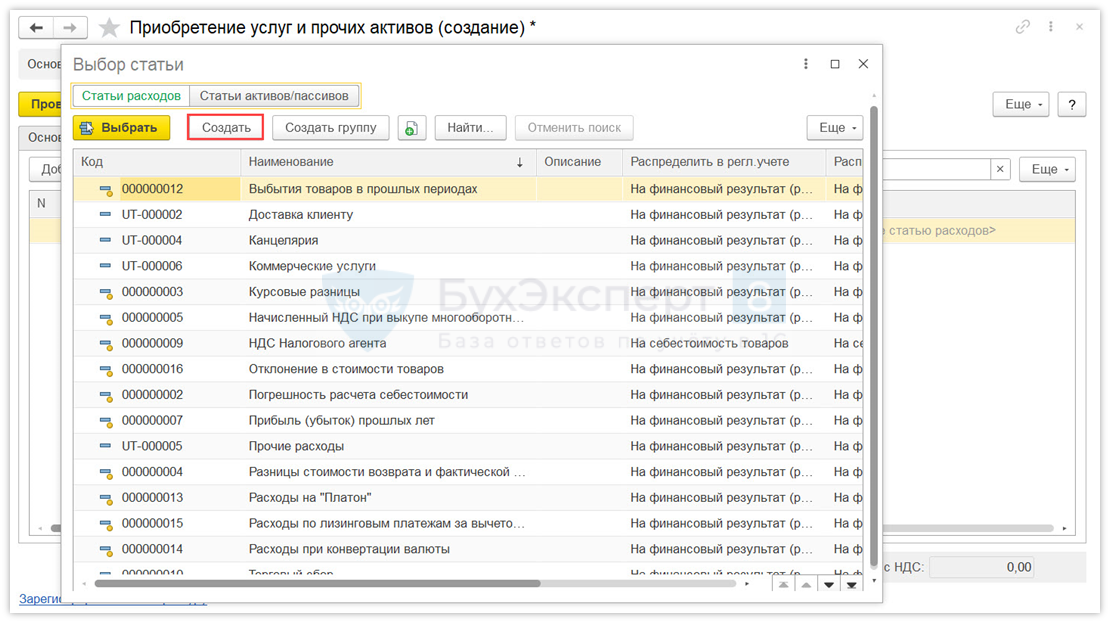Screen dimensions: 1110x623
Task: Jump to first row with list navigation icon
Action: click(x=783, y=585)
